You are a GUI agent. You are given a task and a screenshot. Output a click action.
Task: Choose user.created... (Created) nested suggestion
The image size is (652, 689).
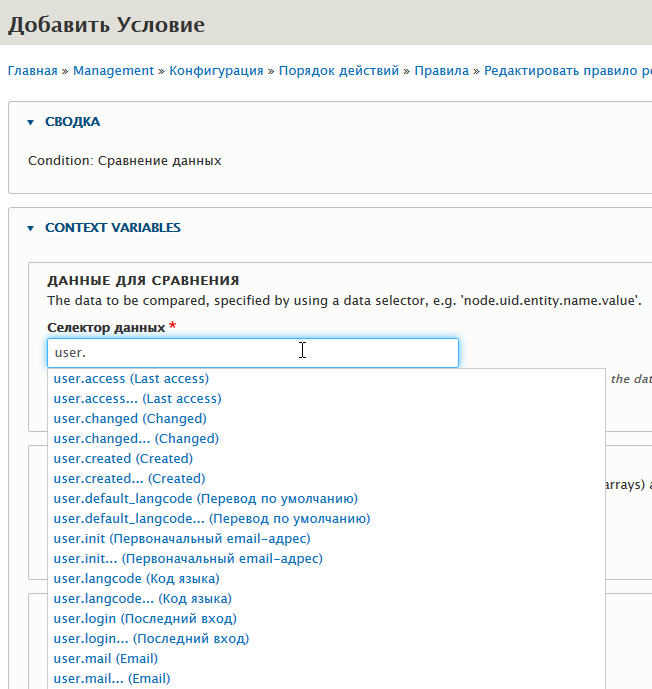tap(128, 479)
